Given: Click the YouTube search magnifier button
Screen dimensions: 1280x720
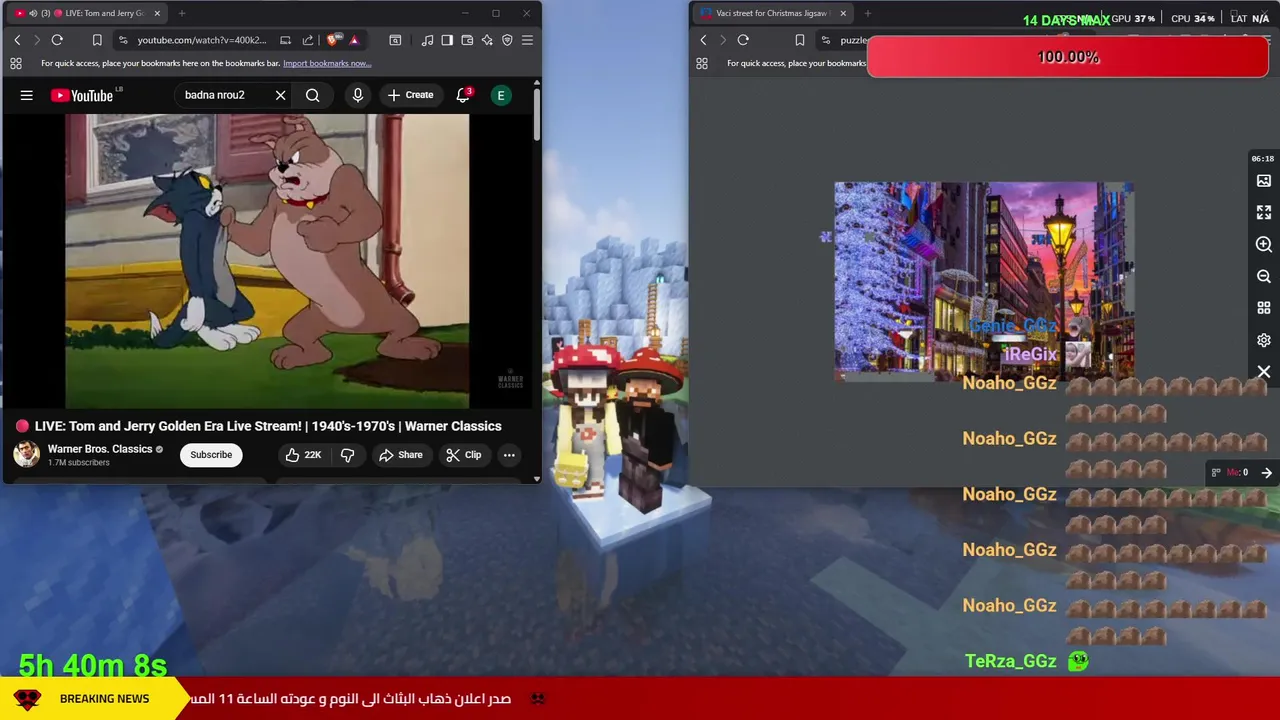Looking at the screenshot, I should (313, 95).
